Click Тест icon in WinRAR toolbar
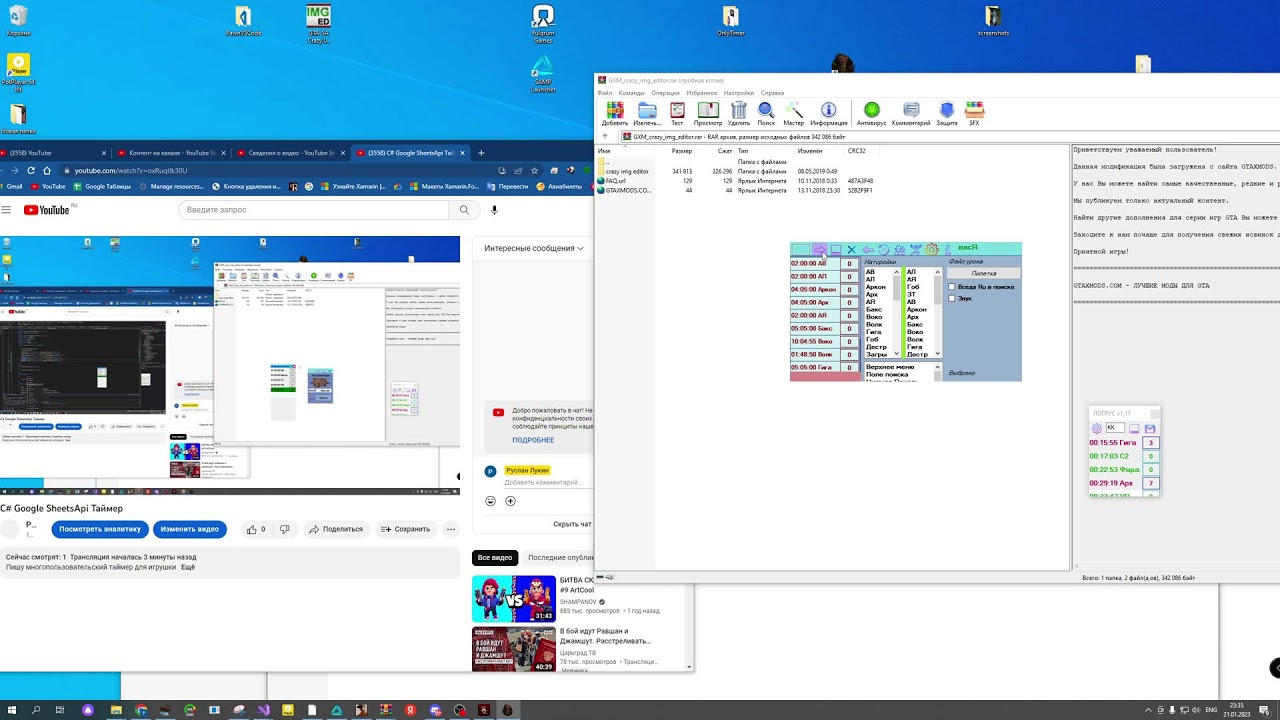Viewport: 1280px width, 720px height. 677,113
